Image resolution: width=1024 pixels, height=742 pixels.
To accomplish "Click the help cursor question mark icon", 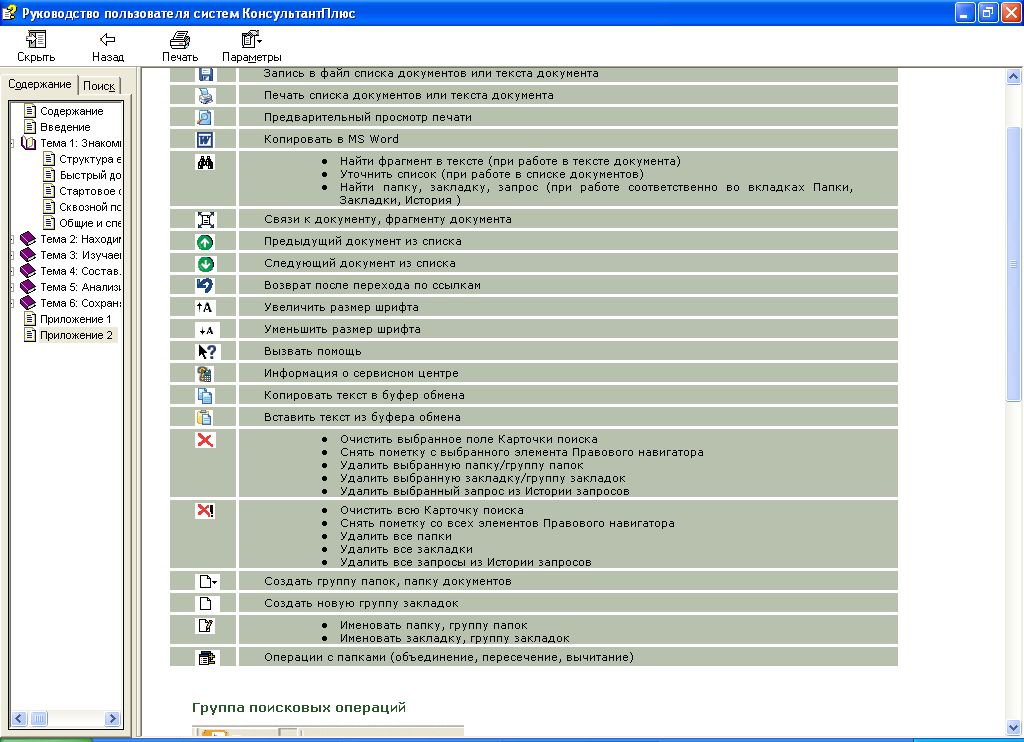I will pyautogui.click(x=207, y=351).
